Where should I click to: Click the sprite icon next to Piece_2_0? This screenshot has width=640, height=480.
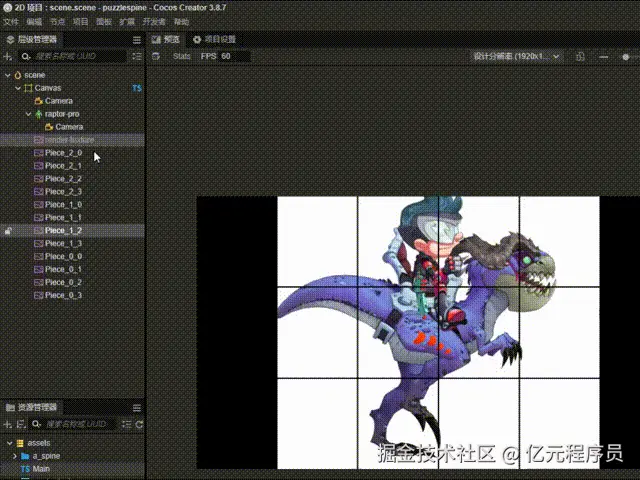point(39,153)
